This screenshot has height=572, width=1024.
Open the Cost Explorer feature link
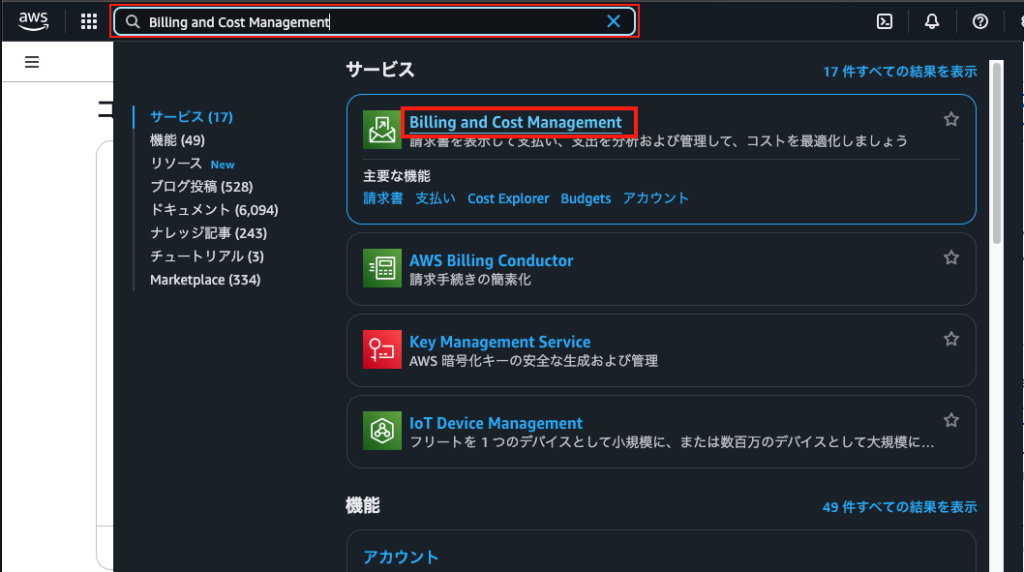tap(508, 199)
